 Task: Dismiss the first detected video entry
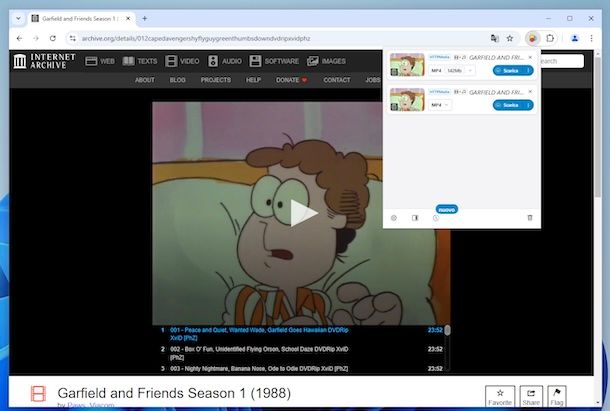tap(530, 57)
